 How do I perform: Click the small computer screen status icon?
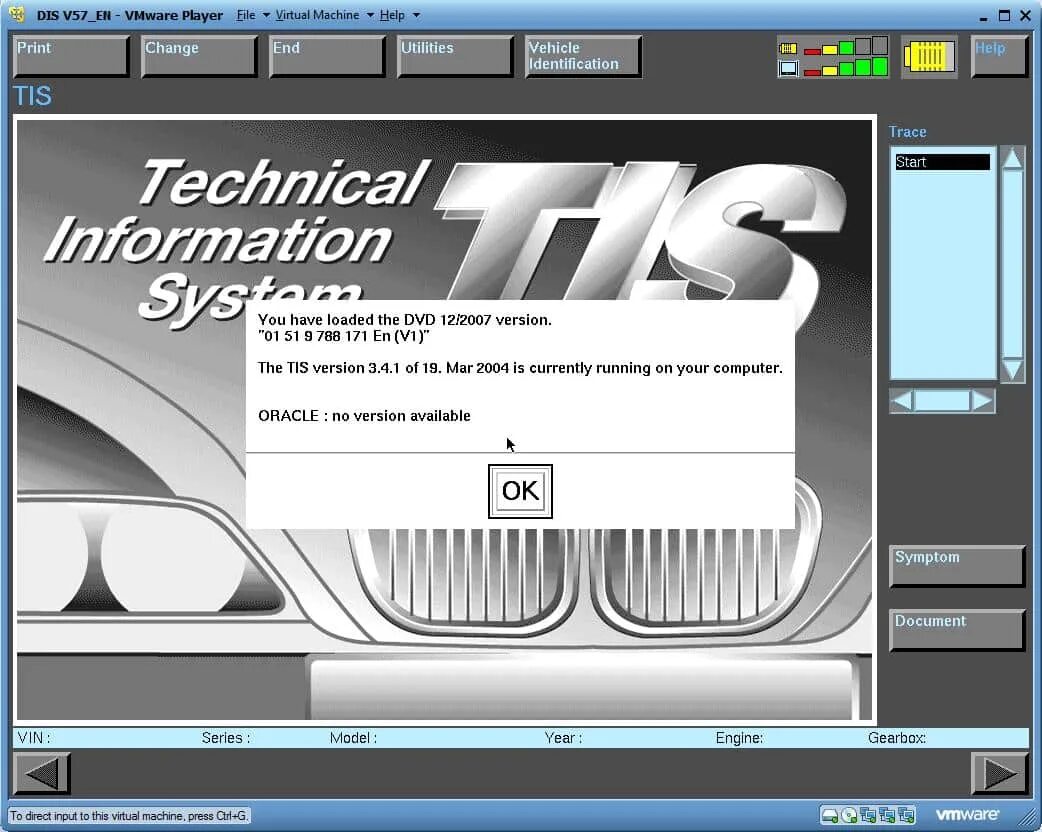[x=788, y=68]
